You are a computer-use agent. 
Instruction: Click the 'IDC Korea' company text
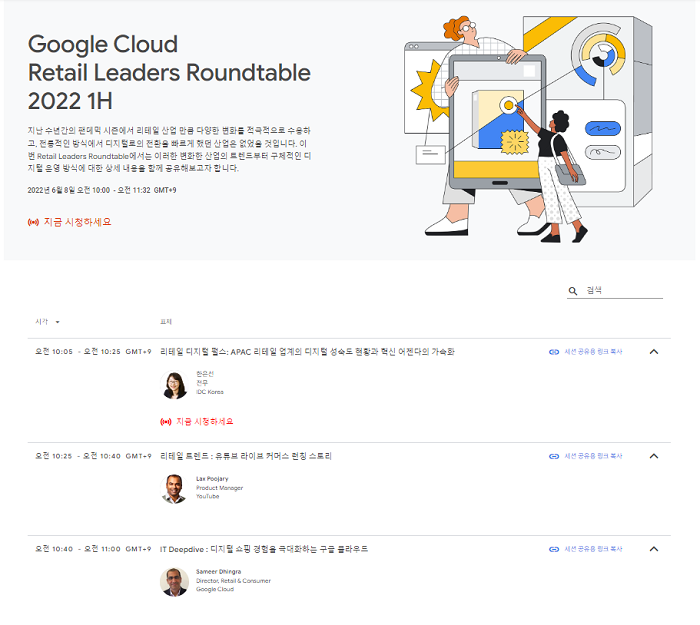click(210, 392)
